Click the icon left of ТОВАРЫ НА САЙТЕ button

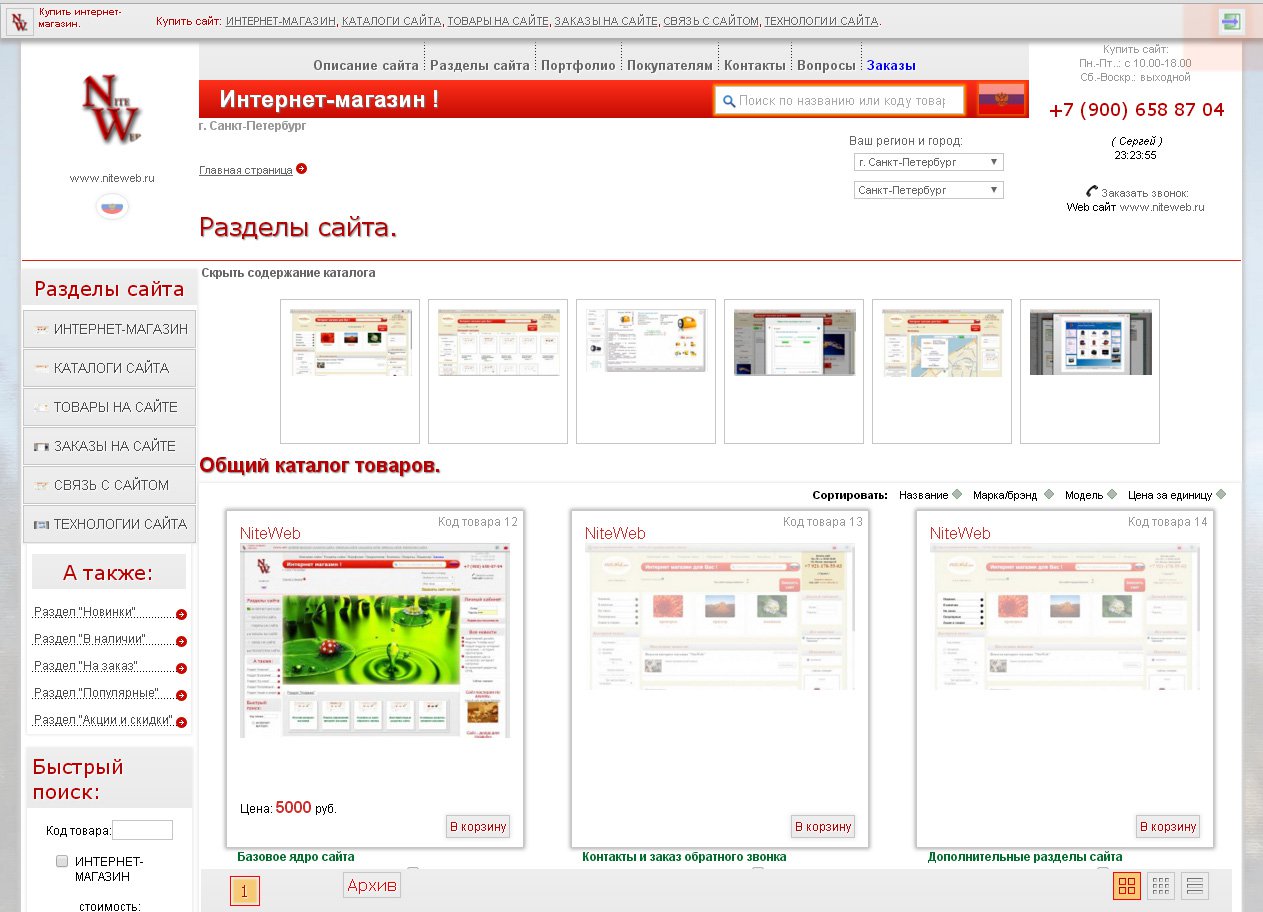(41, 407)
